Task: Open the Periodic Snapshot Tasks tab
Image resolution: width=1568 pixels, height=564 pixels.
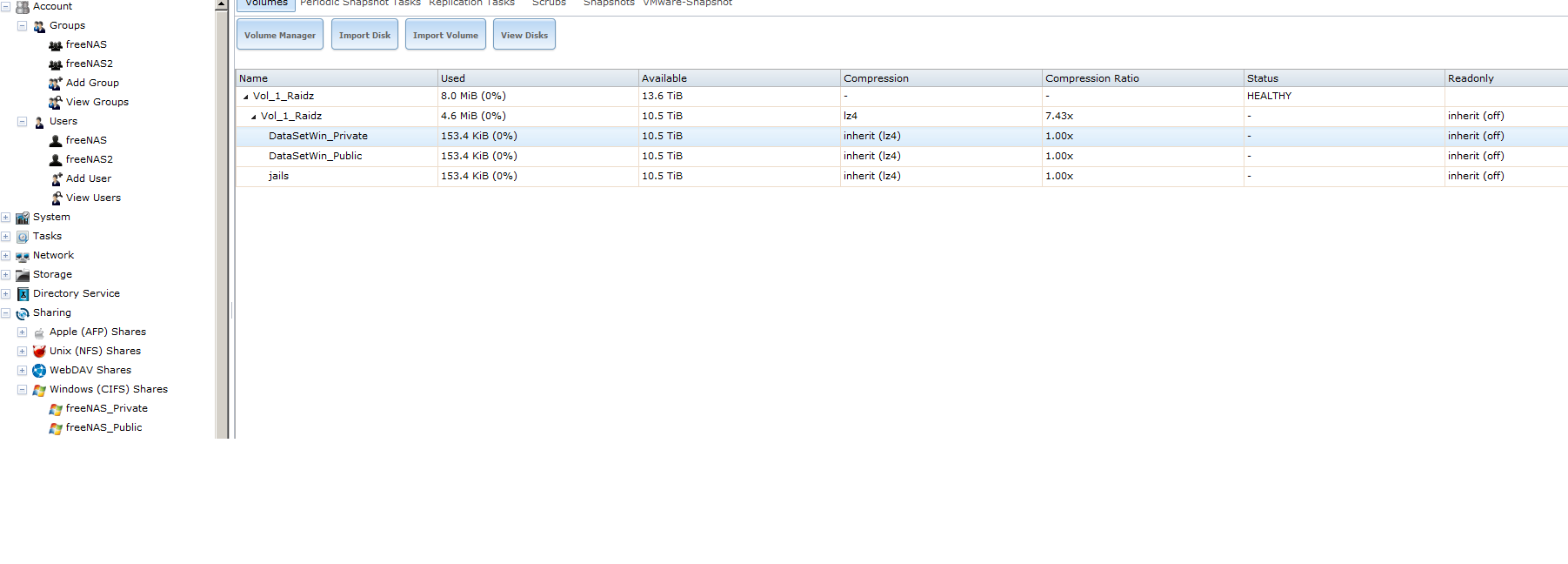Action: 360,3
